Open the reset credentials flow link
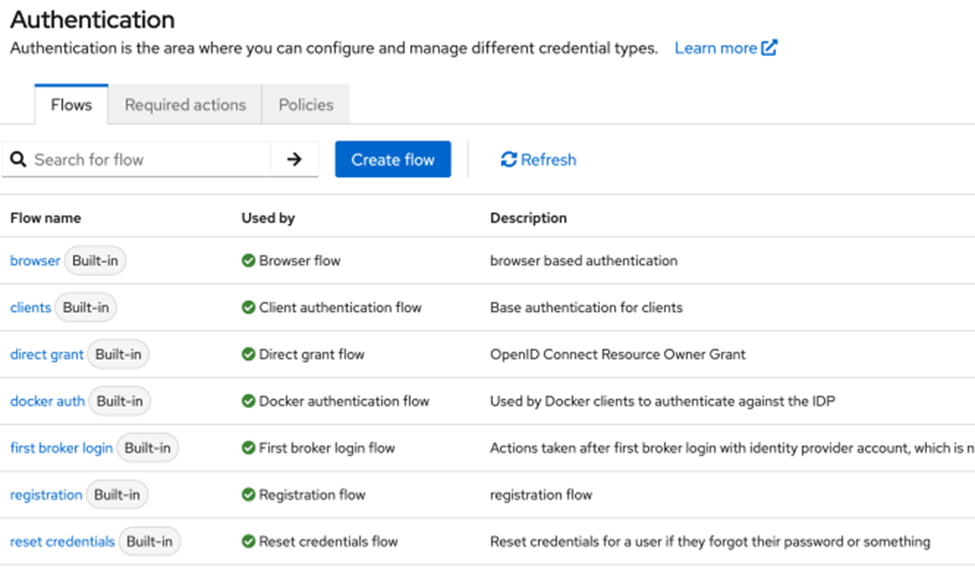 click(62, 541)
